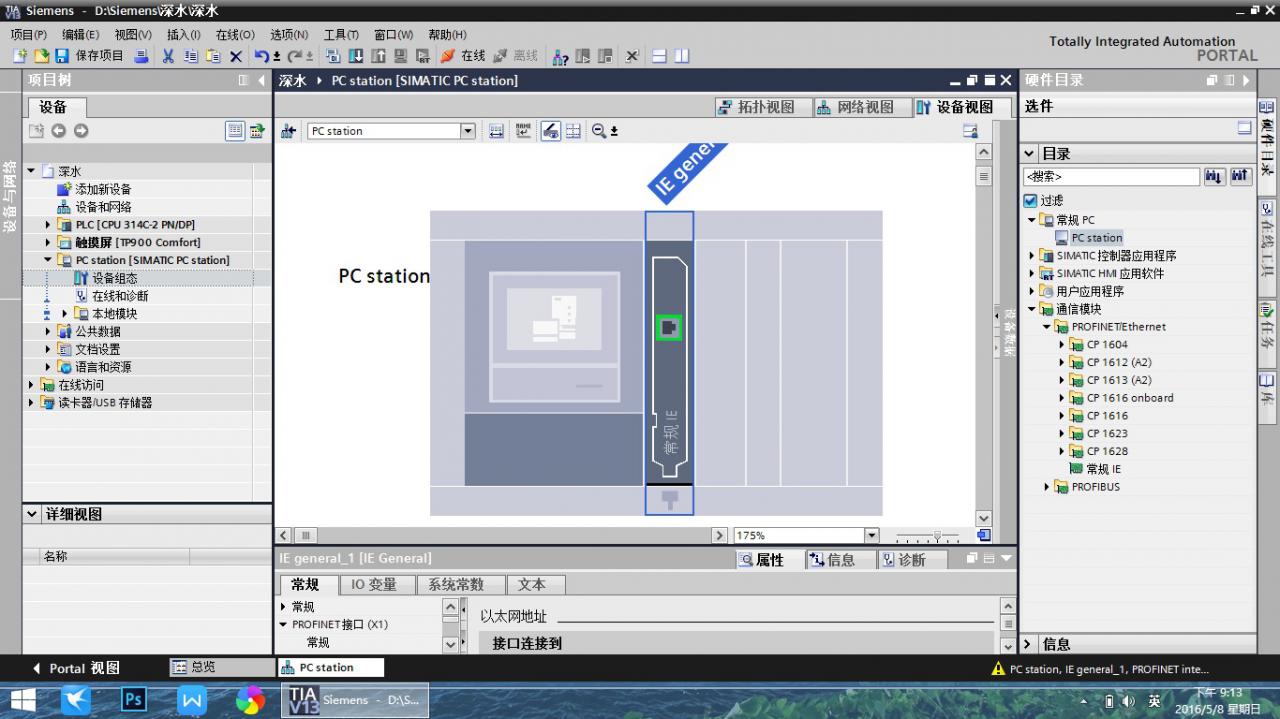Expand the PLC [CPU 314C-2 PN/DP] node
Image resolution: width=1280 pixels, height=719 pixels.
(x=47, y=225)
